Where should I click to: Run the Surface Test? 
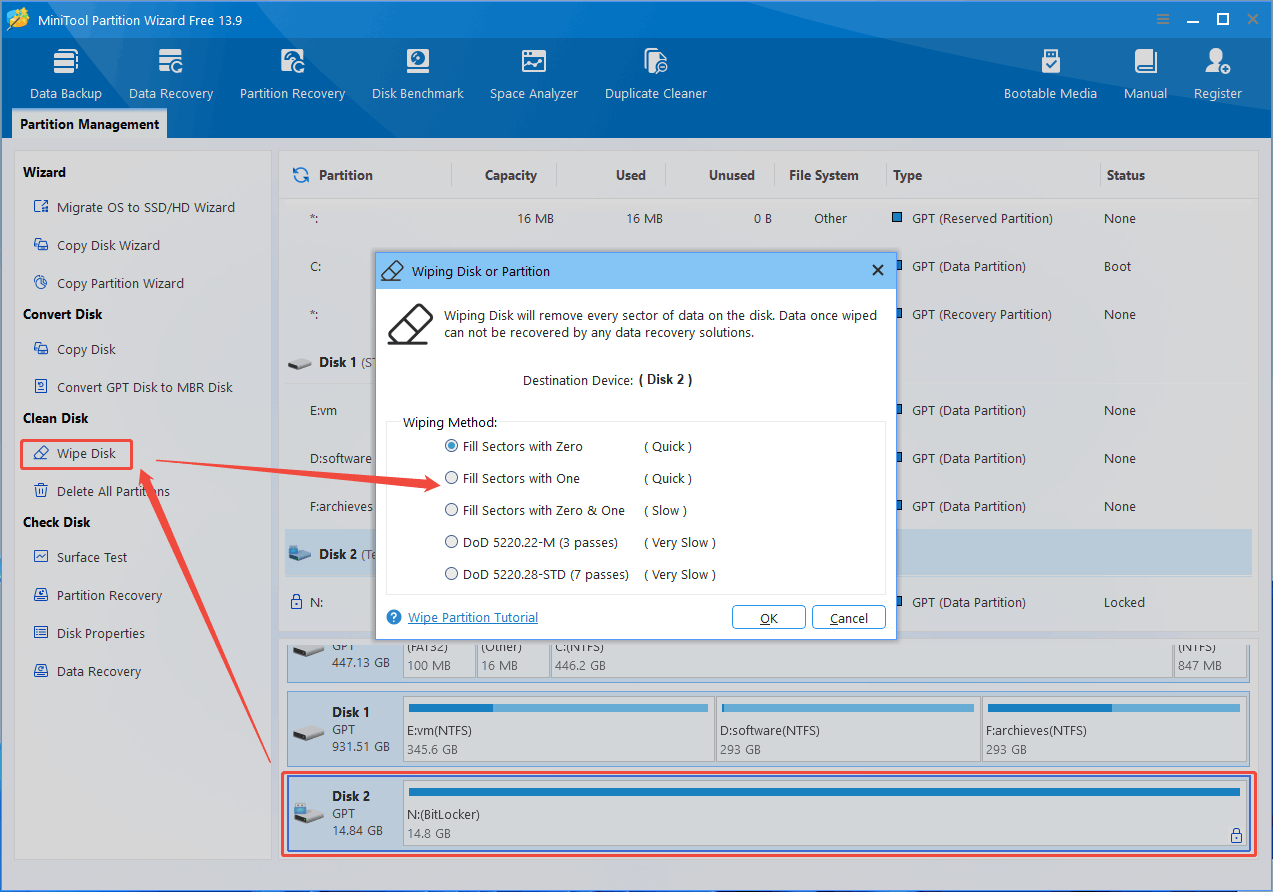tap(80, 557)
